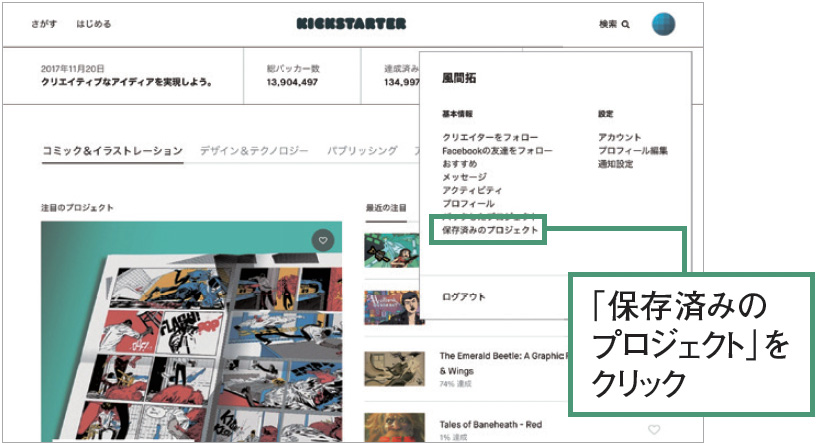
Task: Open the second recent project portrait thumbnail
Action: coord(392,308)
